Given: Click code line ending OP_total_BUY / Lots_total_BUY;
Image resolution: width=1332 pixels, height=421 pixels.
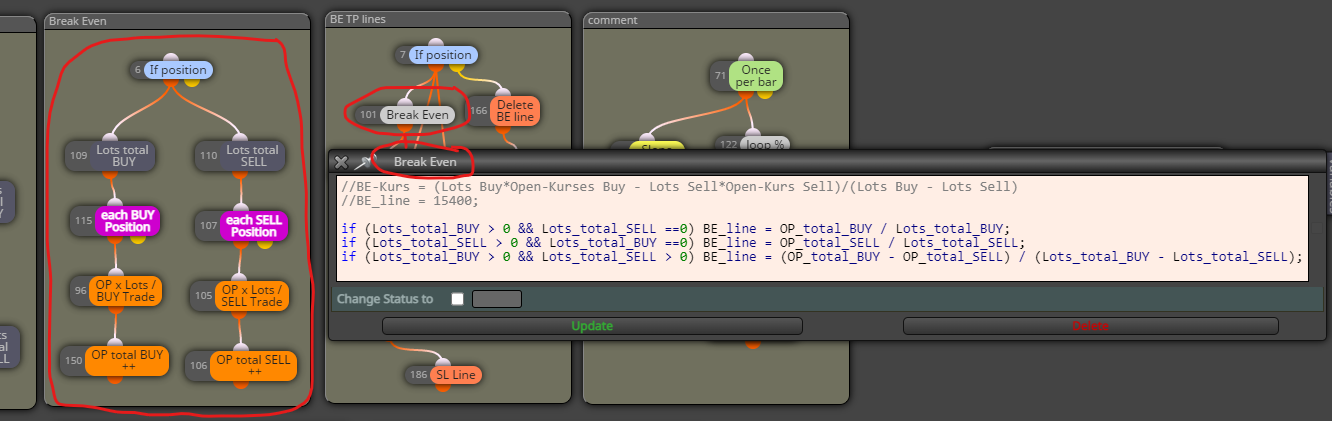Looking at the screenshot, I should pyautogui.click(x=675, y=228).
